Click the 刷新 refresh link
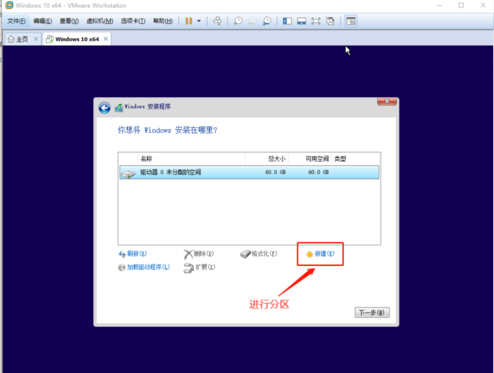 point(133,254)
